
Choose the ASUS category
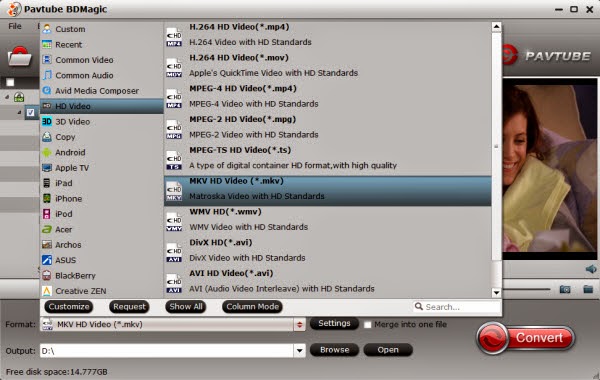click(101, 260)
